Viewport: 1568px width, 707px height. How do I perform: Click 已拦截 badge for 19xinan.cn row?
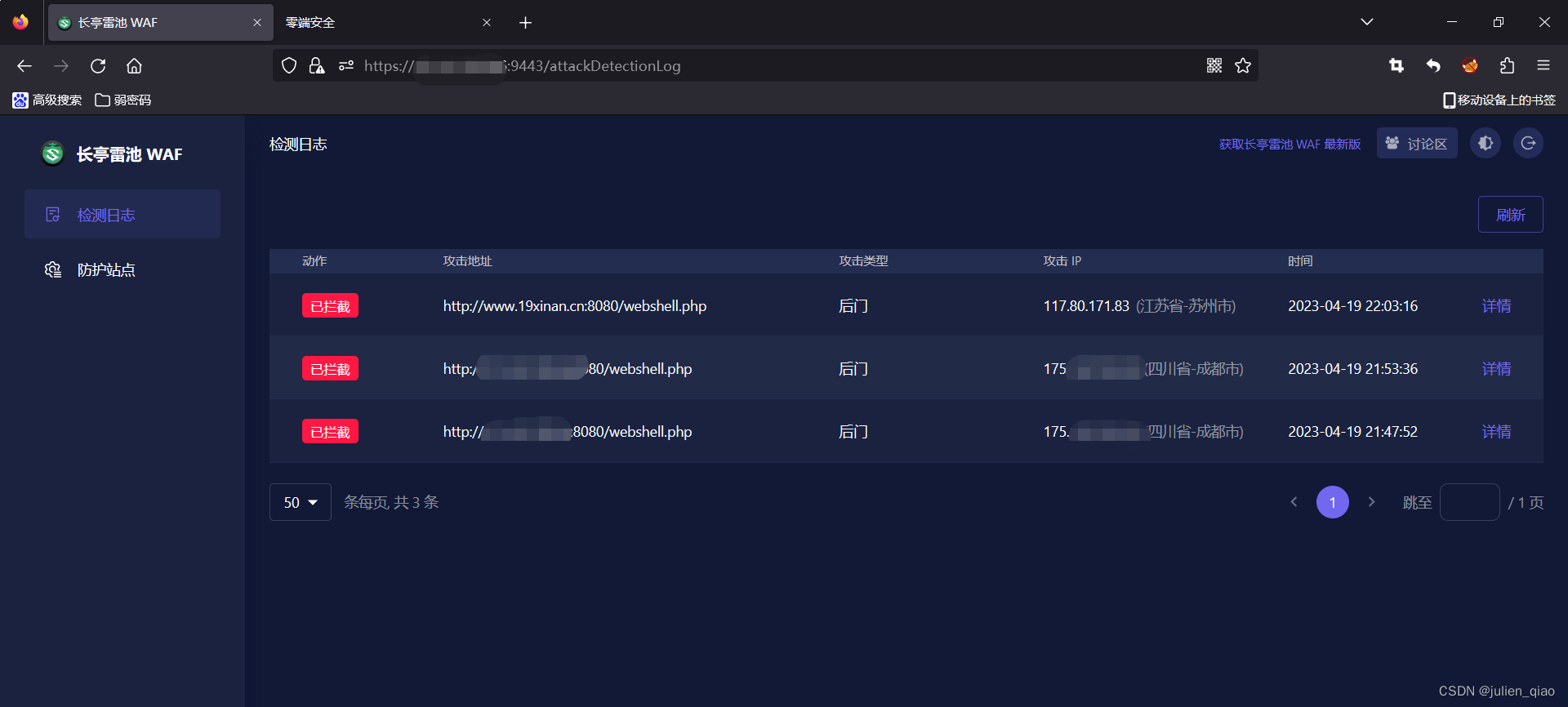click(x=330, y=306)
